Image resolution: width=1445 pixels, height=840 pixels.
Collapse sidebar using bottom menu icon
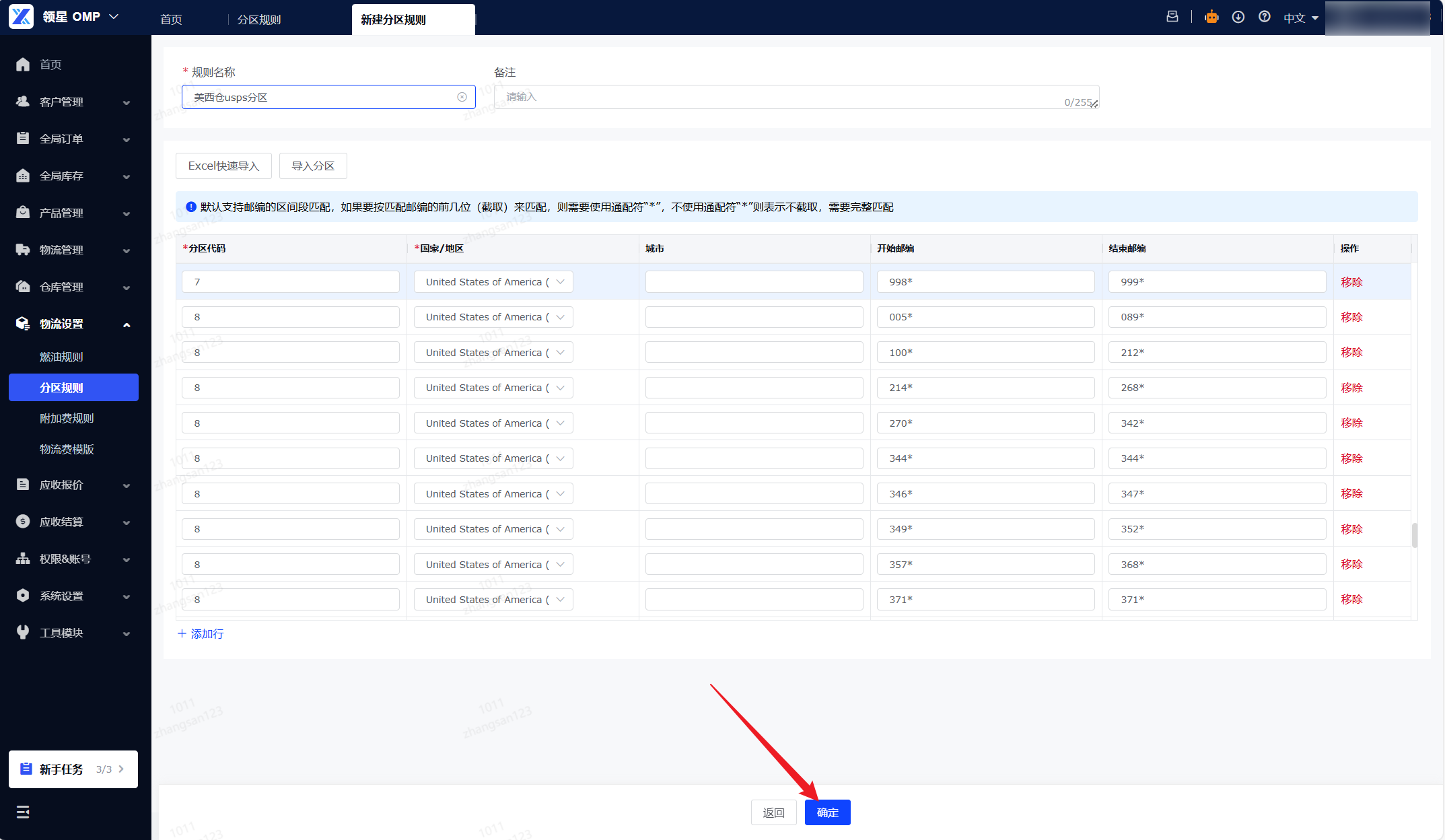tap(23, 812)
